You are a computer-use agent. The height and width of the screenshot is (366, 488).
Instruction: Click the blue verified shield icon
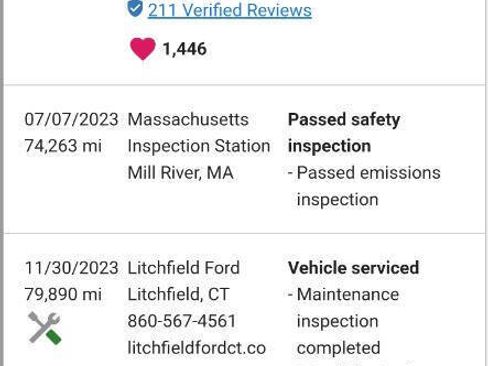(135, 8)
